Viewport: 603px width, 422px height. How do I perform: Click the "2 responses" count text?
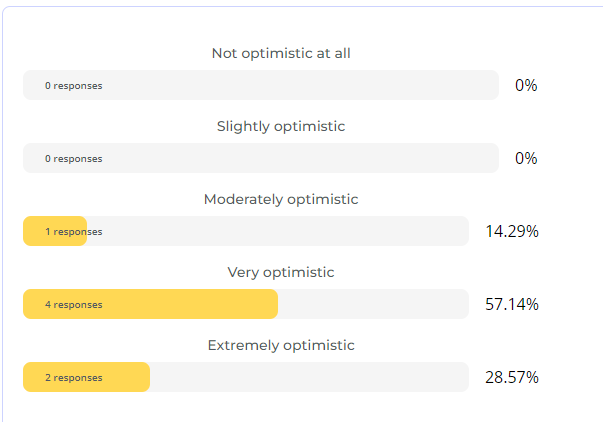pos(73,378)
